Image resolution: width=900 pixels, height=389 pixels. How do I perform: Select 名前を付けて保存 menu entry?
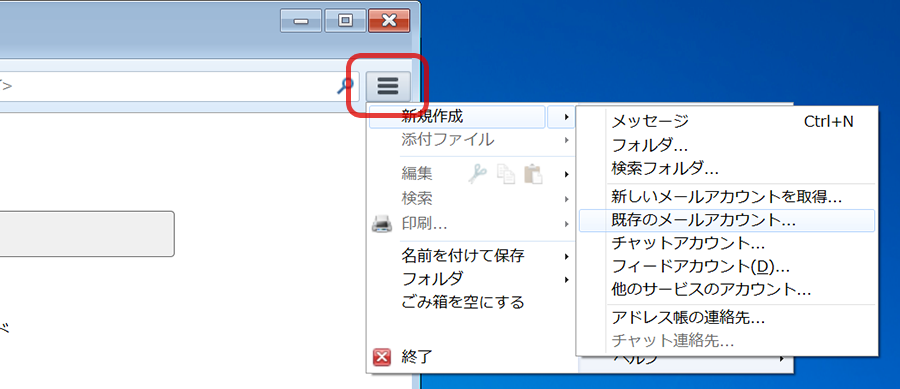463,255
